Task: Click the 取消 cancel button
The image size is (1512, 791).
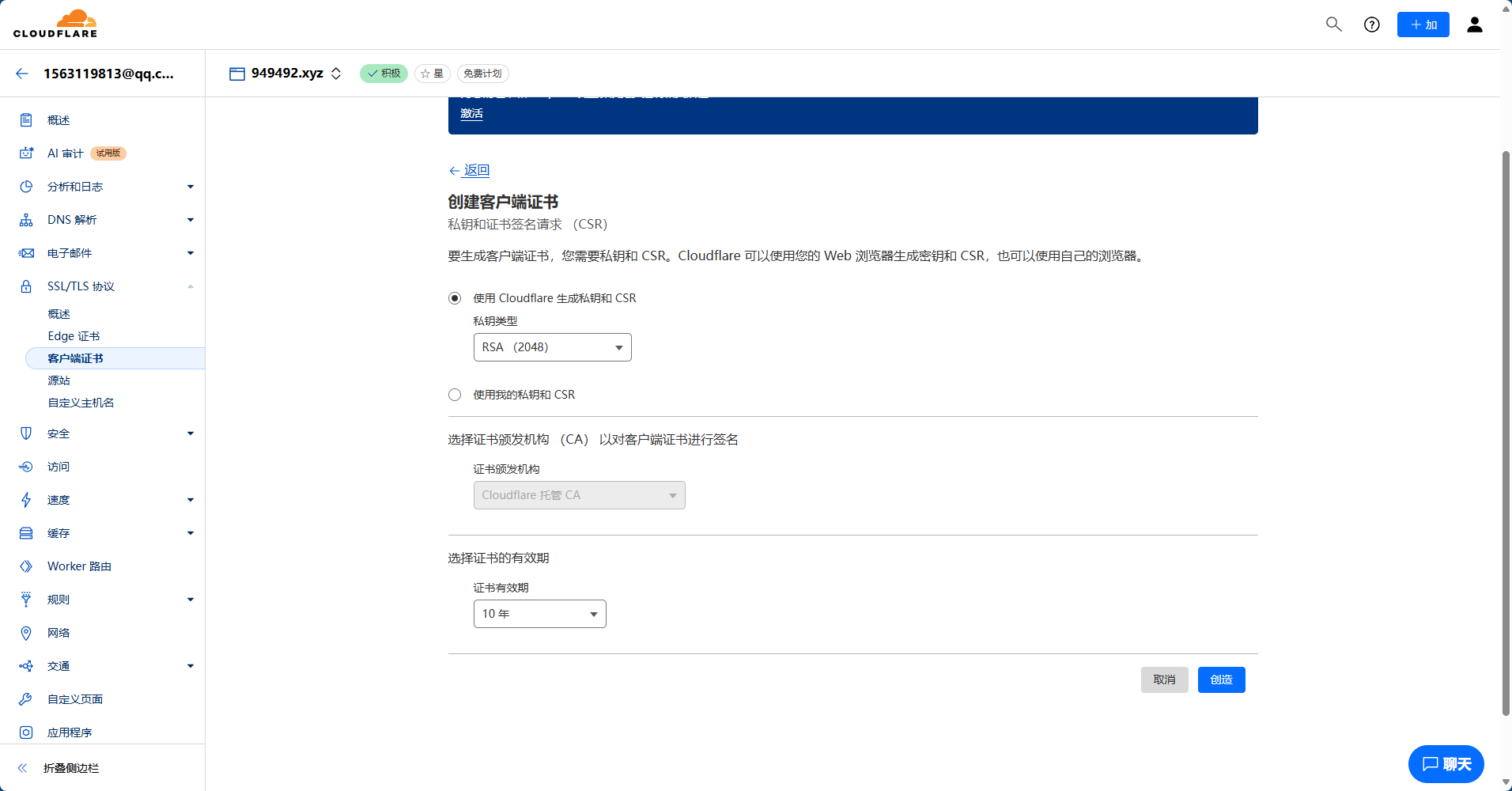Action: (1164, 679)
